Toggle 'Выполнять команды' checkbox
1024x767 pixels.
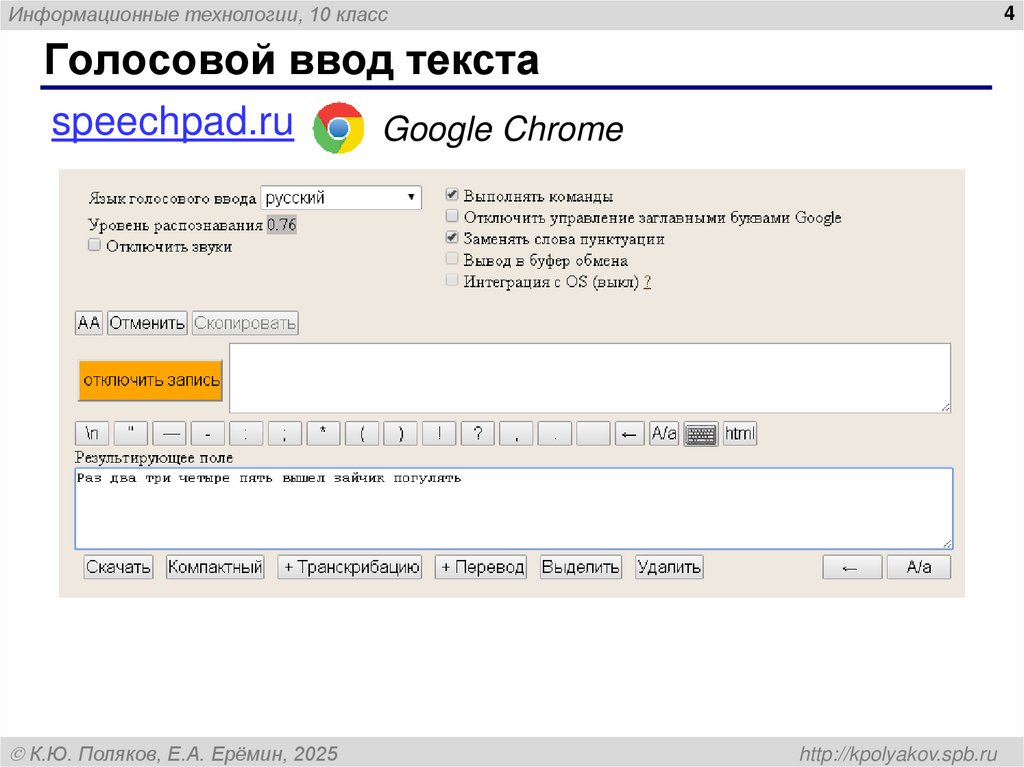coord(452,195)
